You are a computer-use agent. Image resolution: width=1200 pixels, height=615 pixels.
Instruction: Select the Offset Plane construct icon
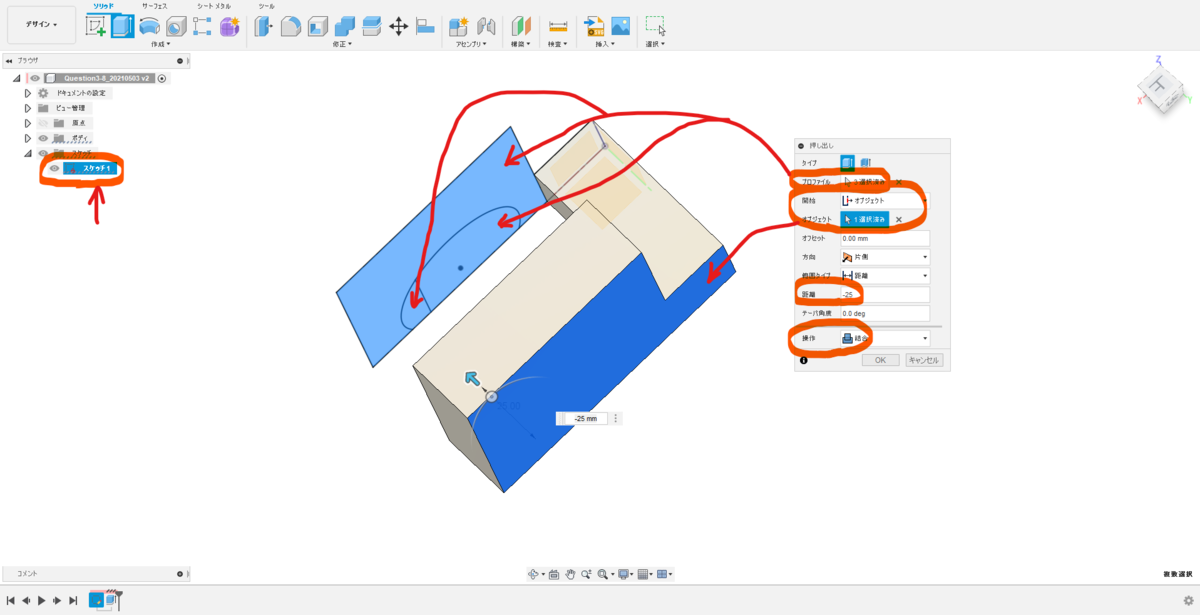coord(521,27)
